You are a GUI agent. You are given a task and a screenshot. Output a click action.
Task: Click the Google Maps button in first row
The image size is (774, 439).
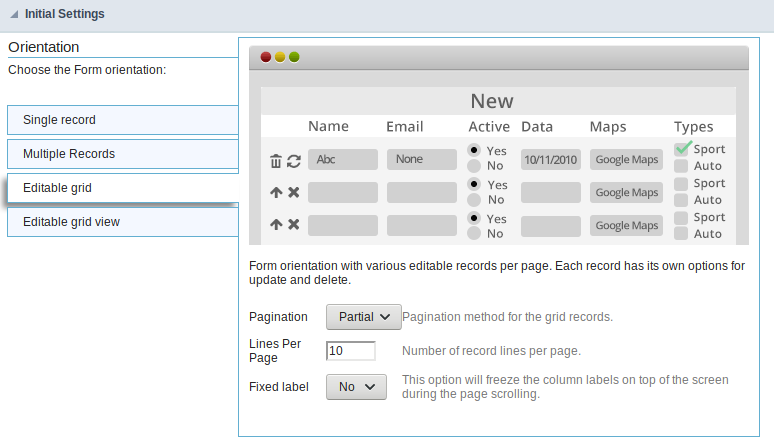click(x=626, y=160)
